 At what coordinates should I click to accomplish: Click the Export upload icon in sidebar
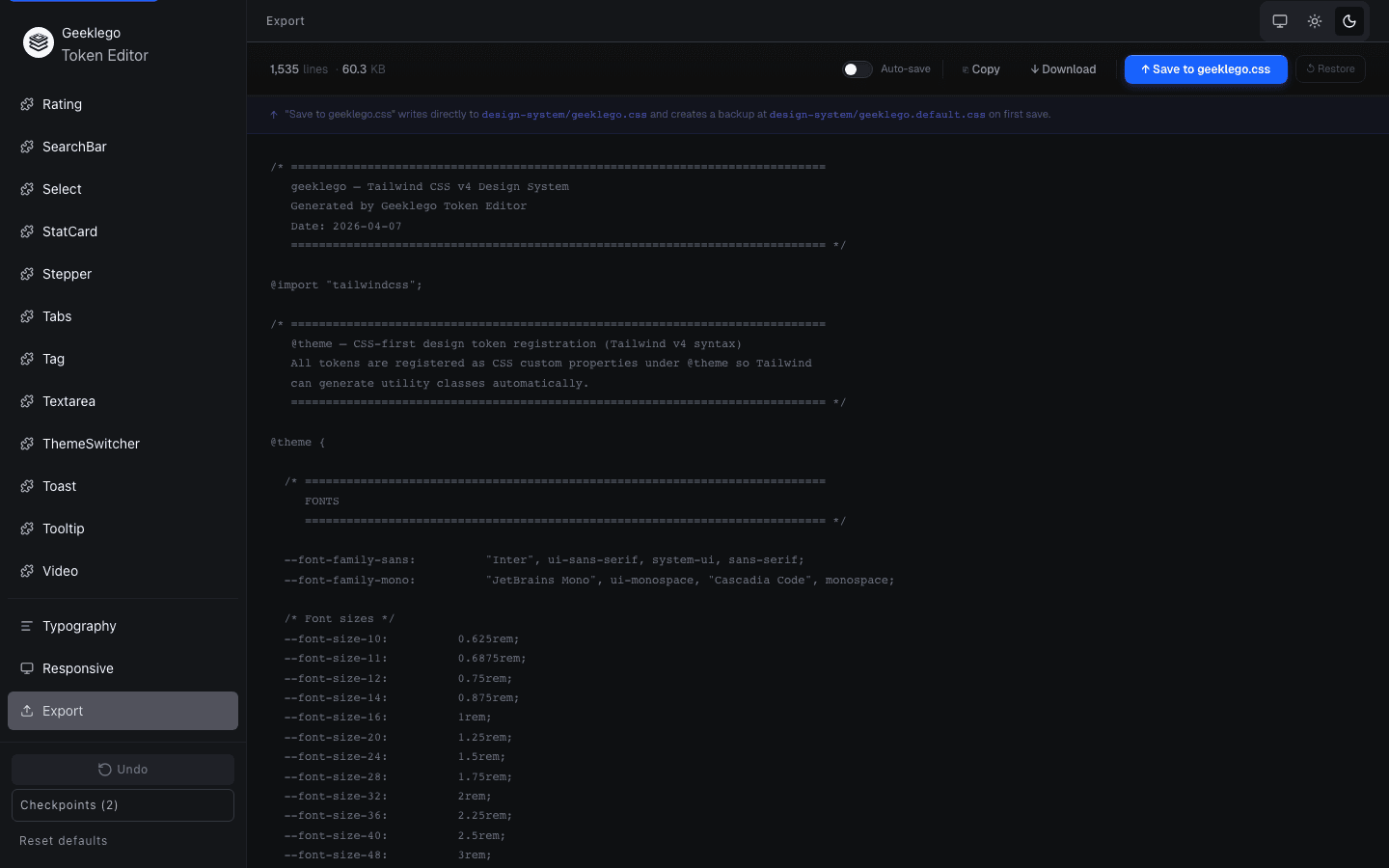(27, 711)
